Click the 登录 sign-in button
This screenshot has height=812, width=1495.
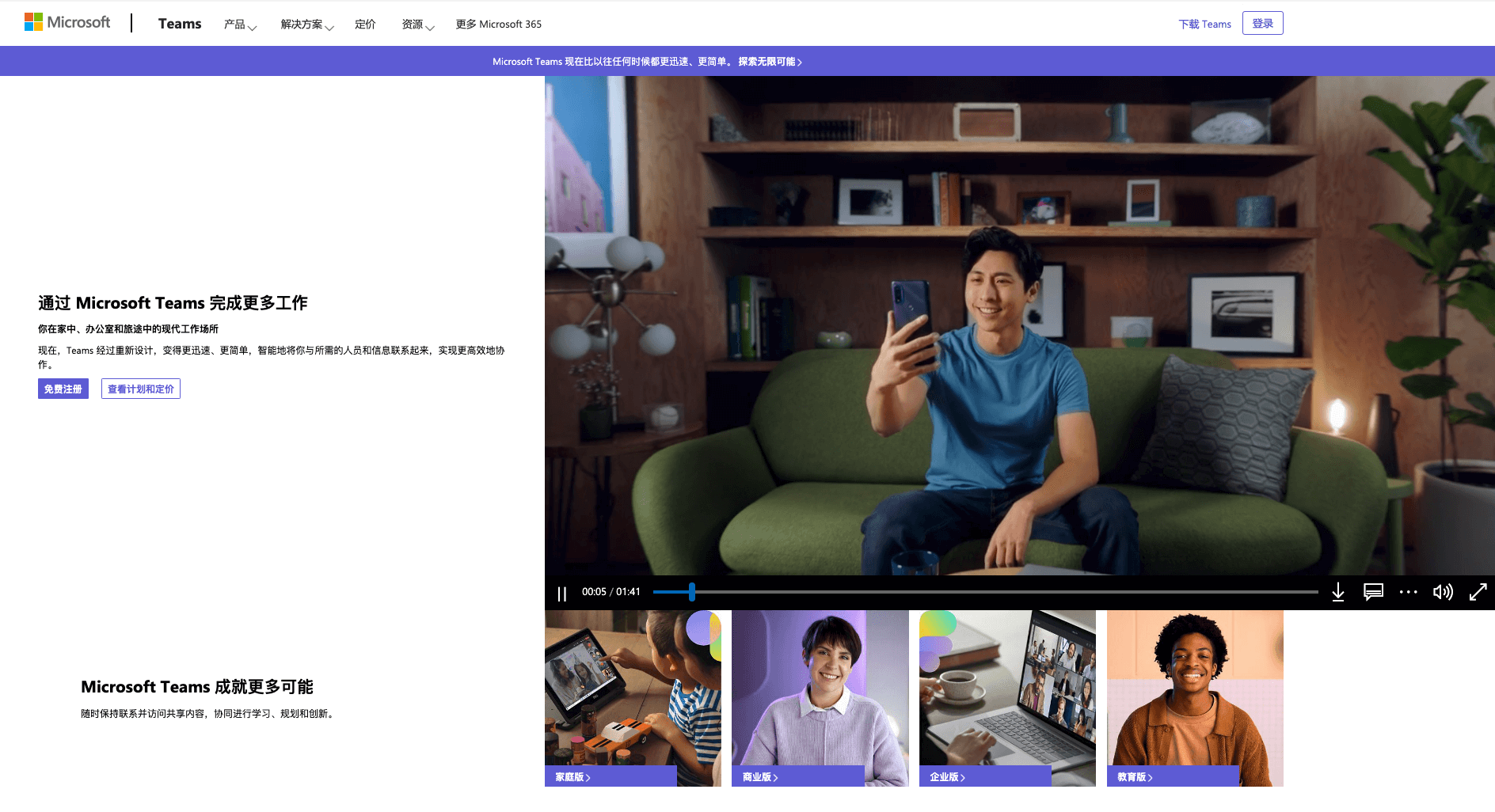pos(1263,24)
